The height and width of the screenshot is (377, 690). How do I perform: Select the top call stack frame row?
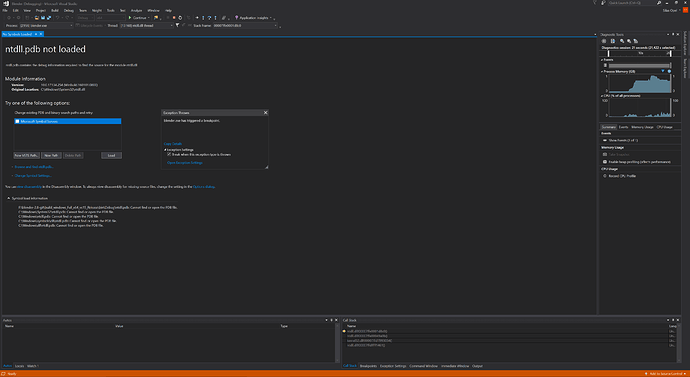[x=510, y=331]
